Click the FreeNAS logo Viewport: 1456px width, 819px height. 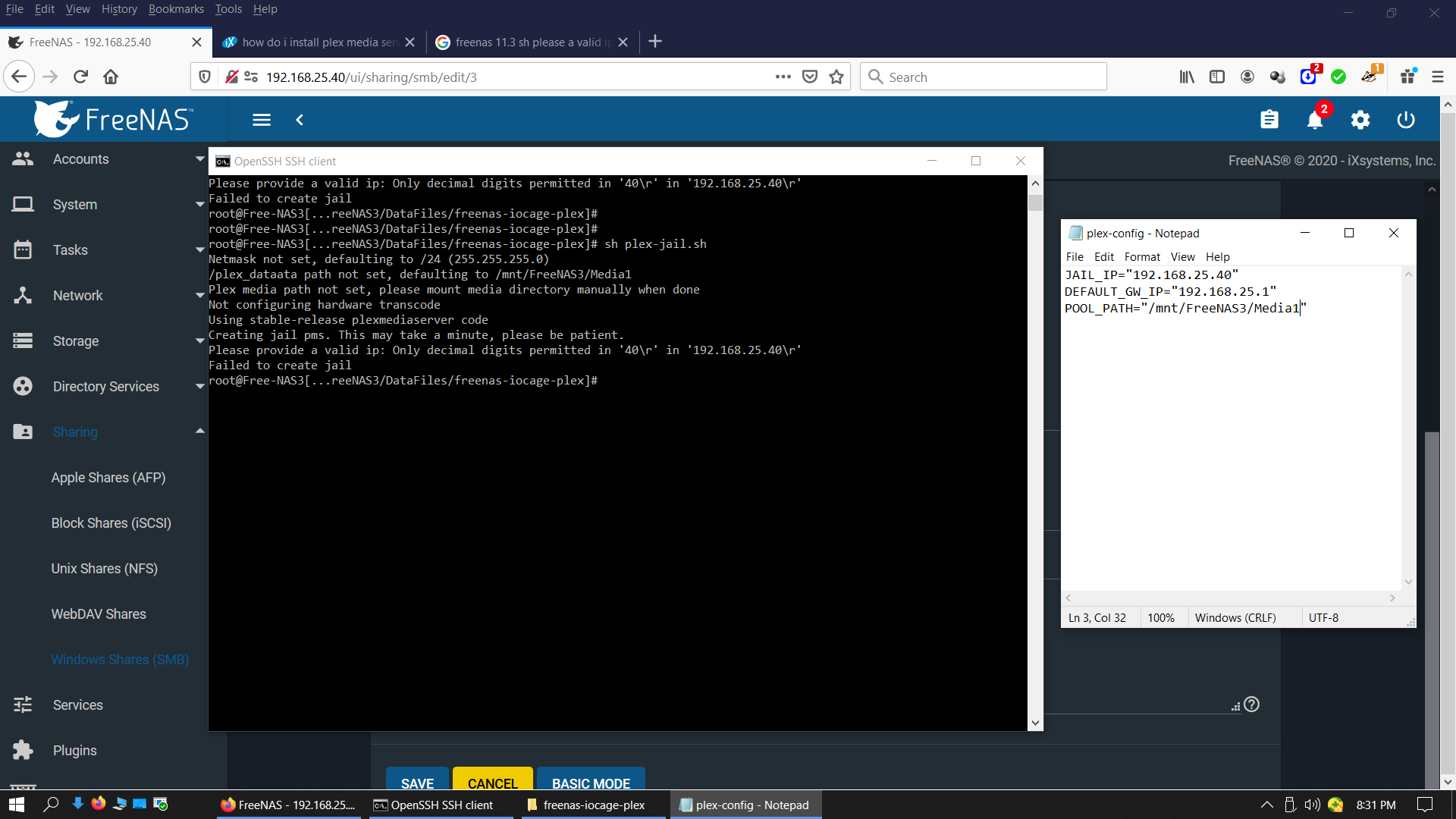114,119
